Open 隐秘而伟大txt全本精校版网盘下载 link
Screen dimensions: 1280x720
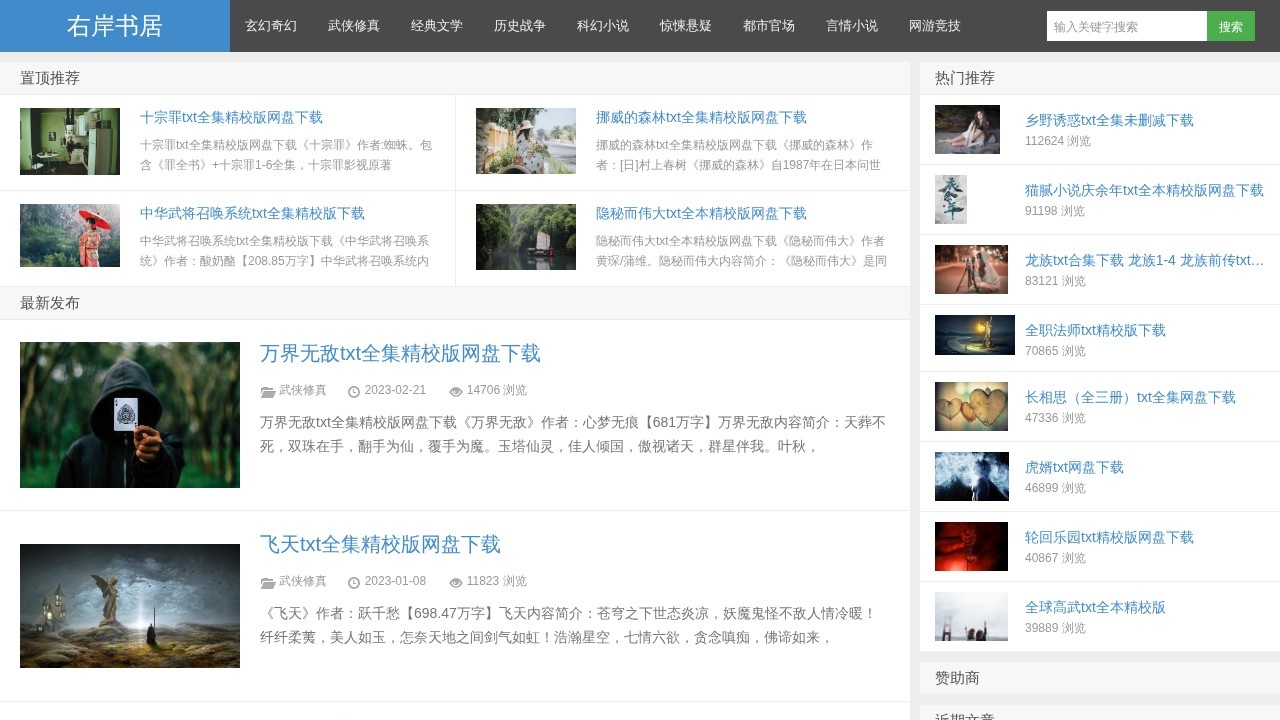700,213
